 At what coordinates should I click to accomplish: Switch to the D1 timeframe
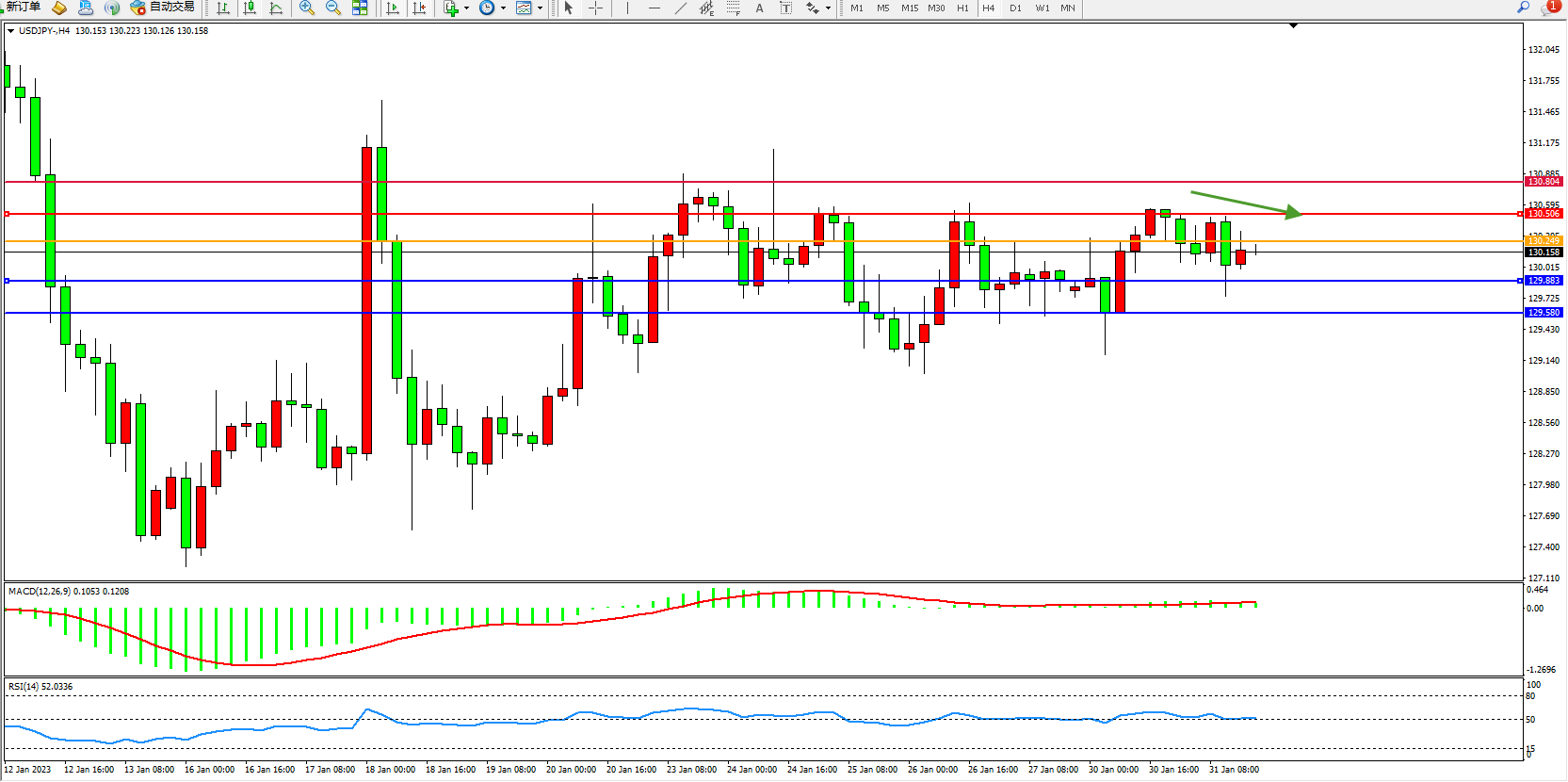1015,8
